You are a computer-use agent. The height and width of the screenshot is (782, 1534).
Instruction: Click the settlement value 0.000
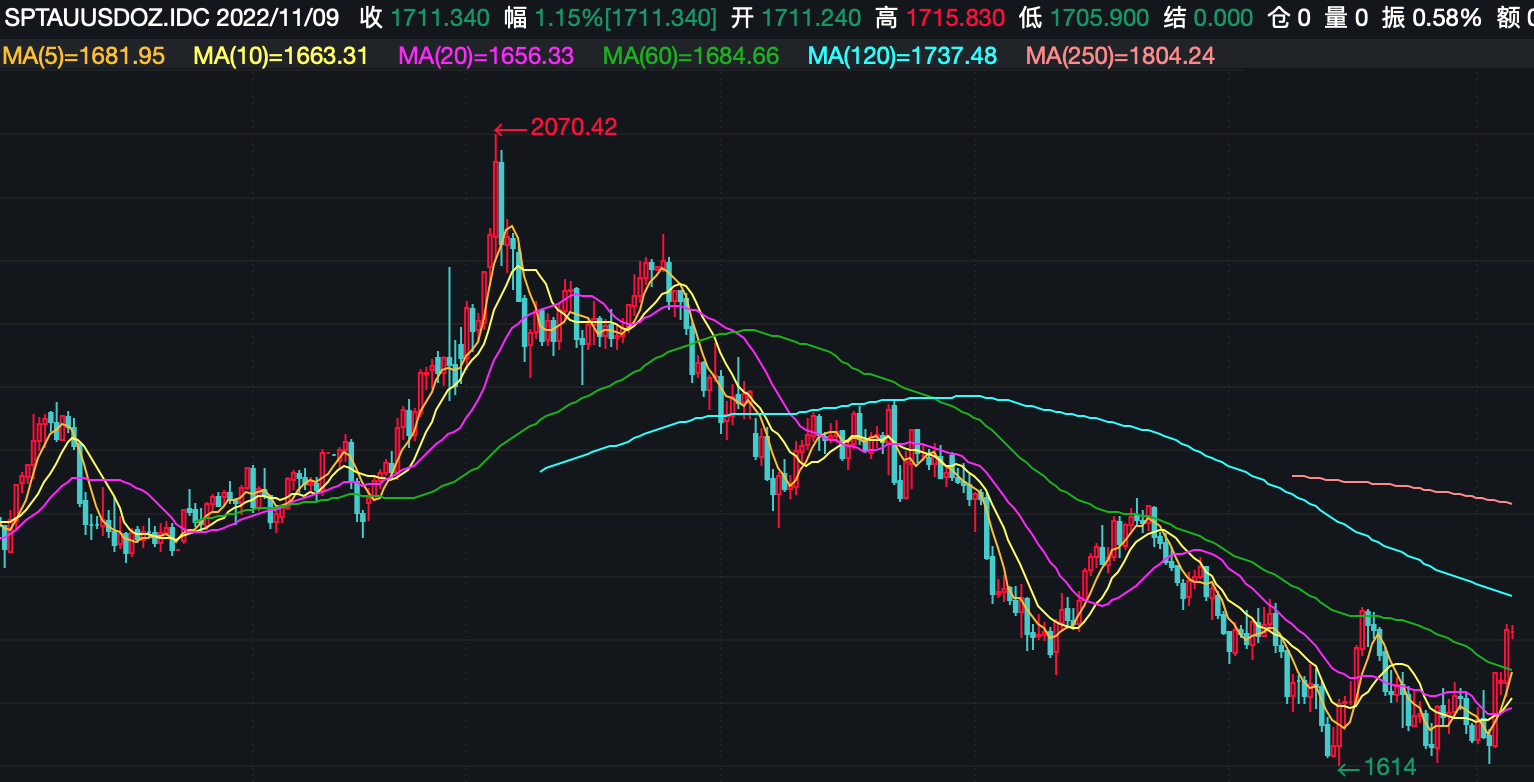[x=1223, y=17]
